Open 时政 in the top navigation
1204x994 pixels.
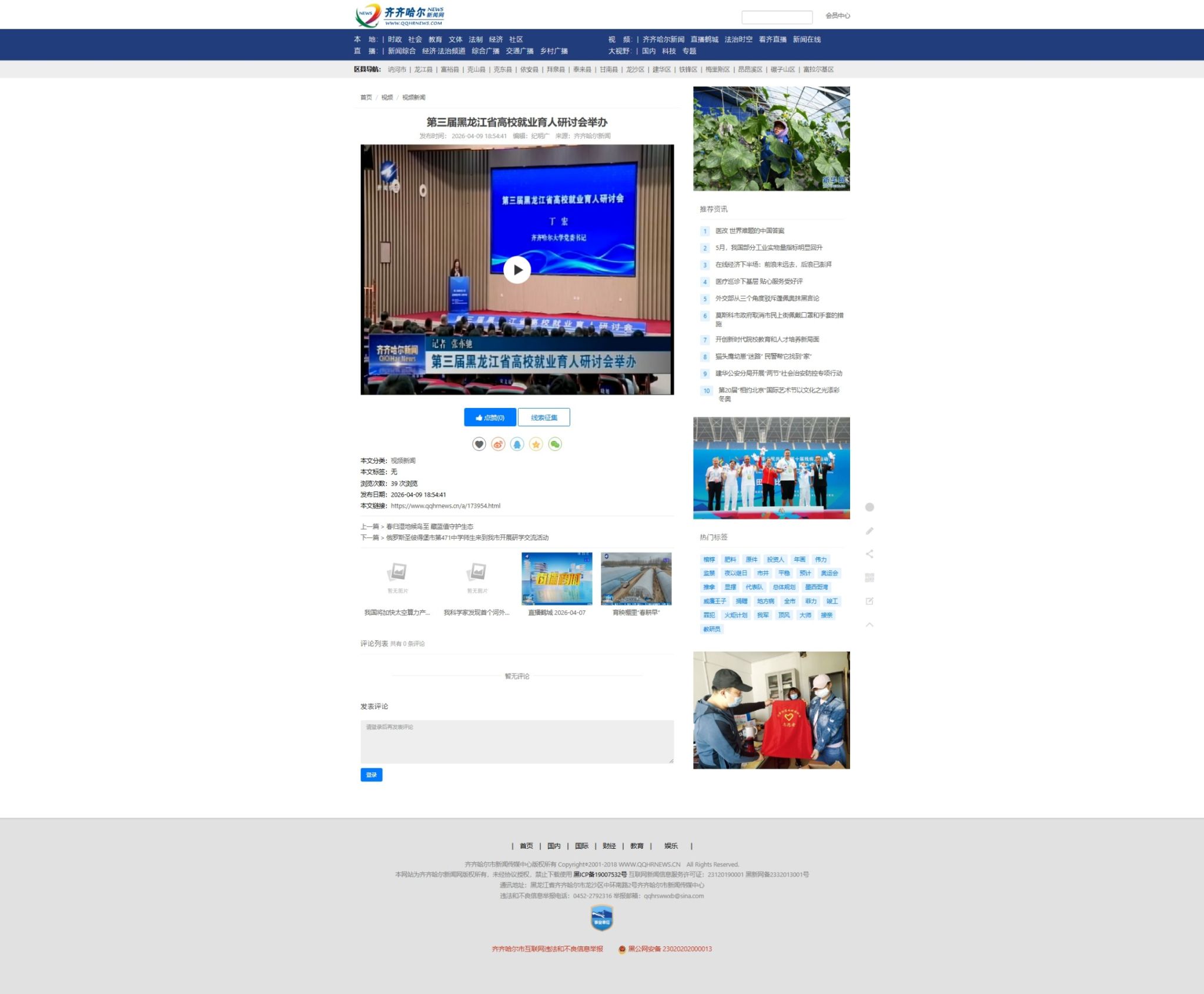coord(394,39)
